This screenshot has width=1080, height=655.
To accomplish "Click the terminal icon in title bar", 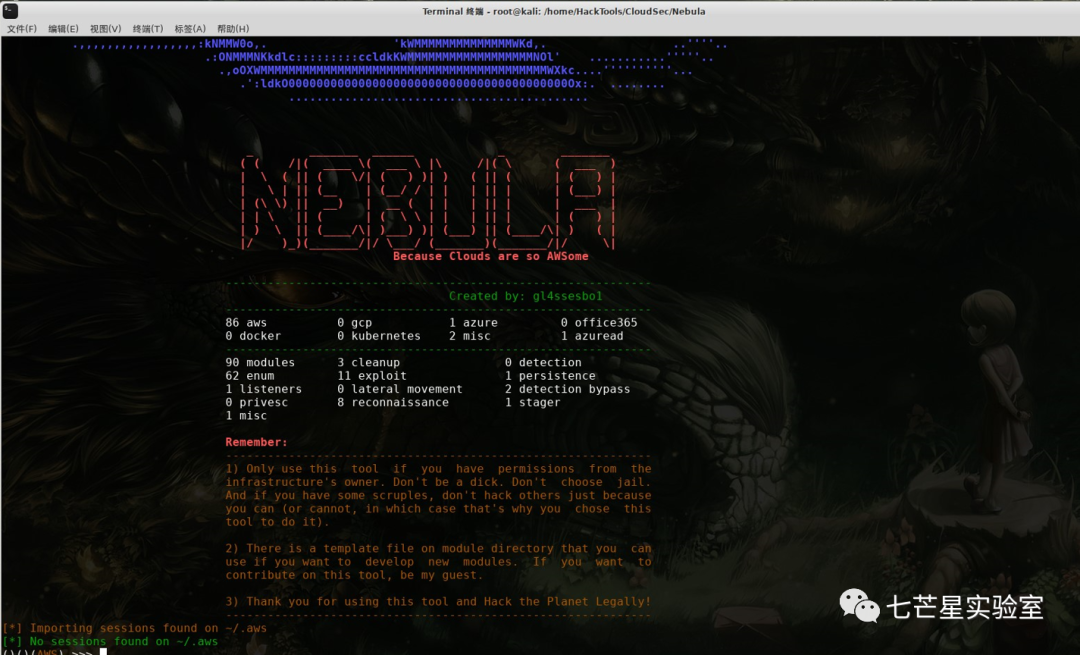I will [x=10, y=10].
